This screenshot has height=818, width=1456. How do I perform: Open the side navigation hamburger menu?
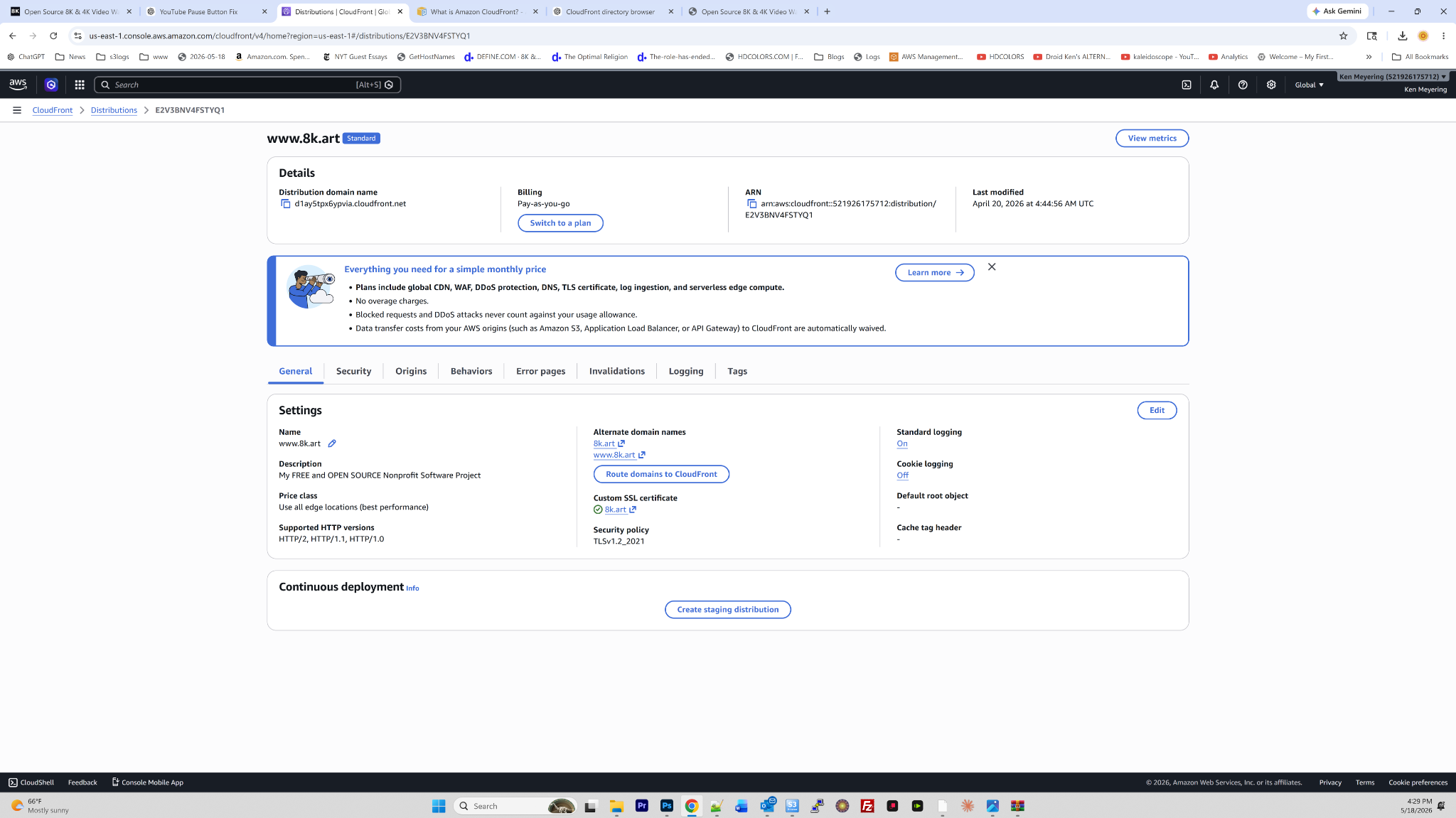coord(17,110)
